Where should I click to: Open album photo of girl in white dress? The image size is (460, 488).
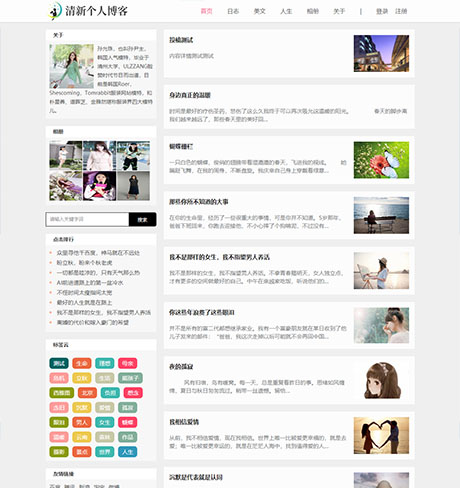tap(66, 155)
